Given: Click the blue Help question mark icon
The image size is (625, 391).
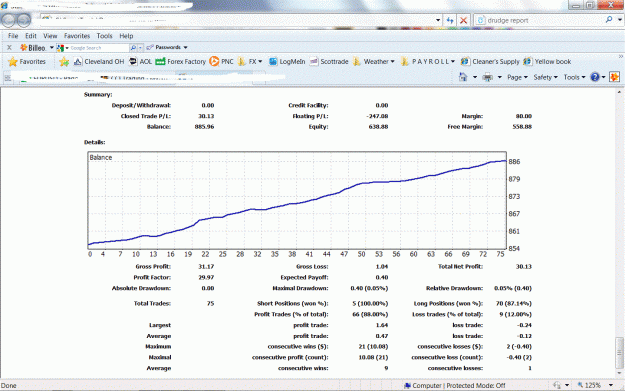Looking at the screenshot, I should click(595, 77).
